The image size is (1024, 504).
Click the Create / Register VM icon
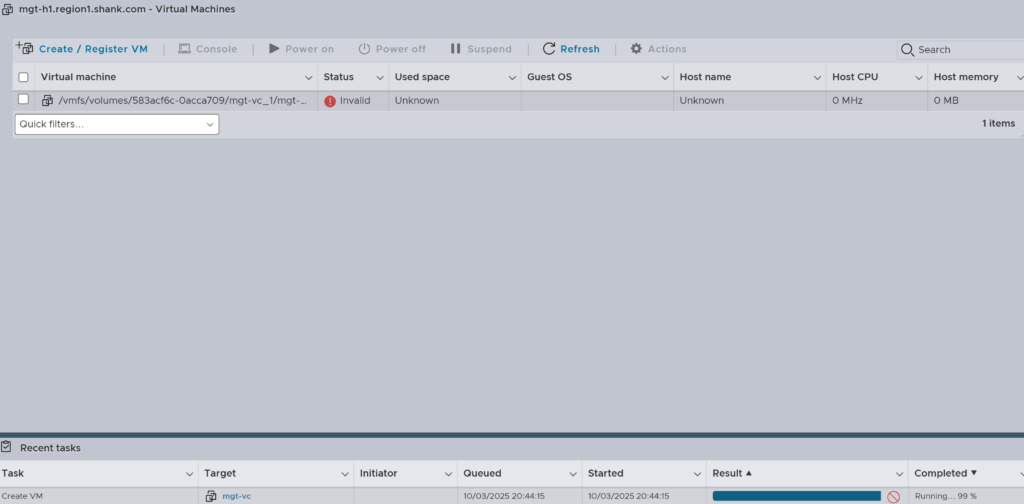[x=25, y=48]
